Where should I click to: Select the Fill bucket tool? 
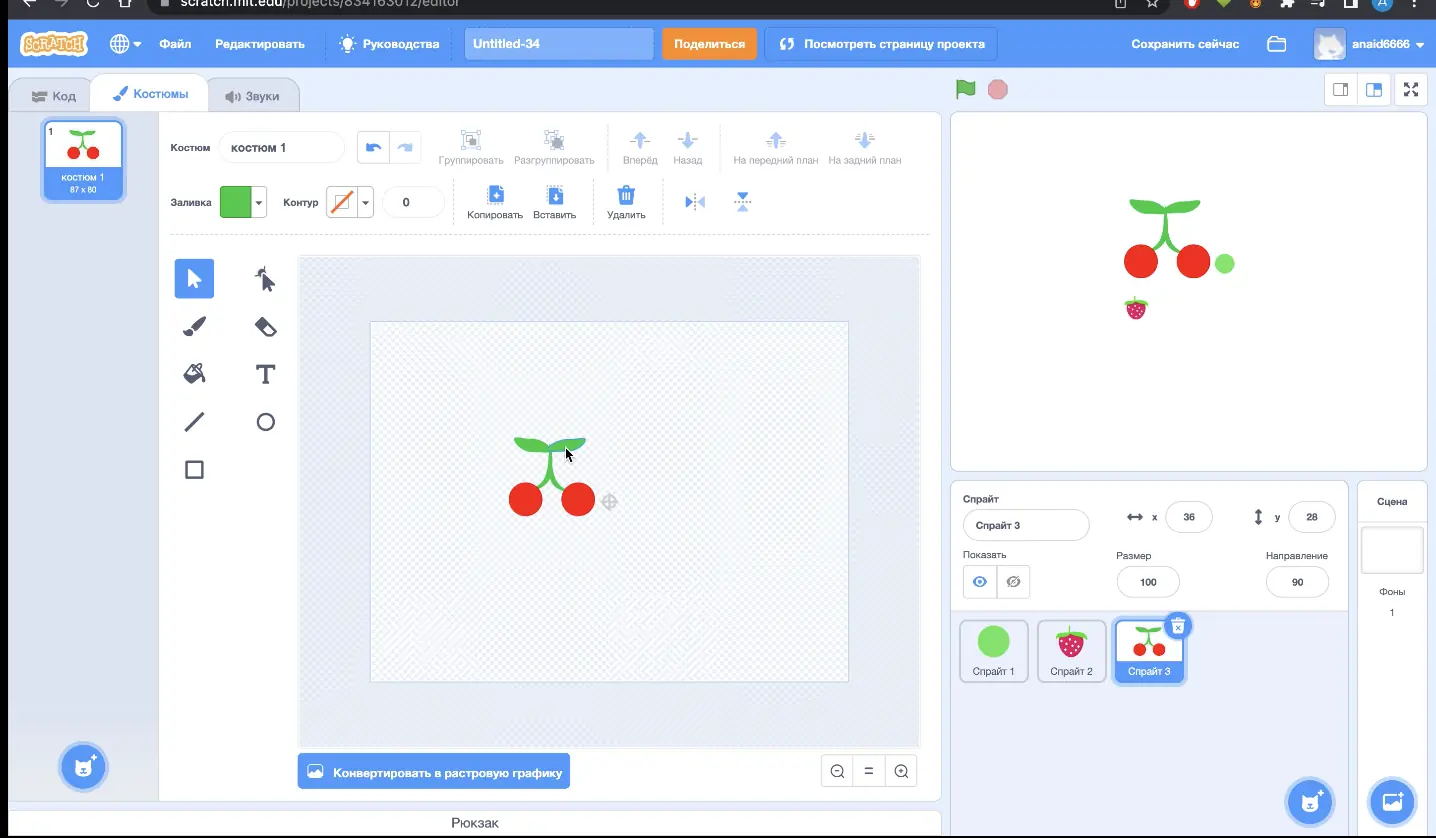[x=194, y=374]
